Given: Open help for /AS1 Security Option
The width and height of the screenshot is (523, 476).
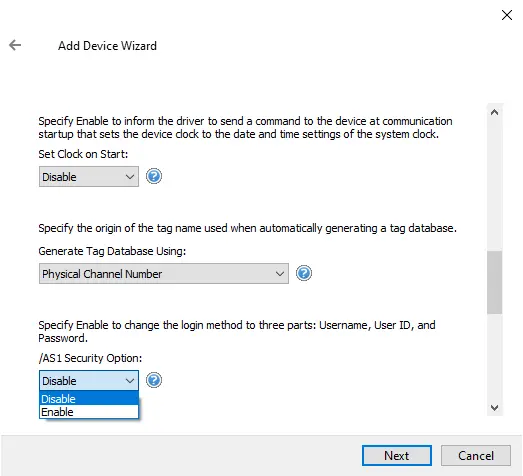Looking at the screenshot, I should click(154, 380).
